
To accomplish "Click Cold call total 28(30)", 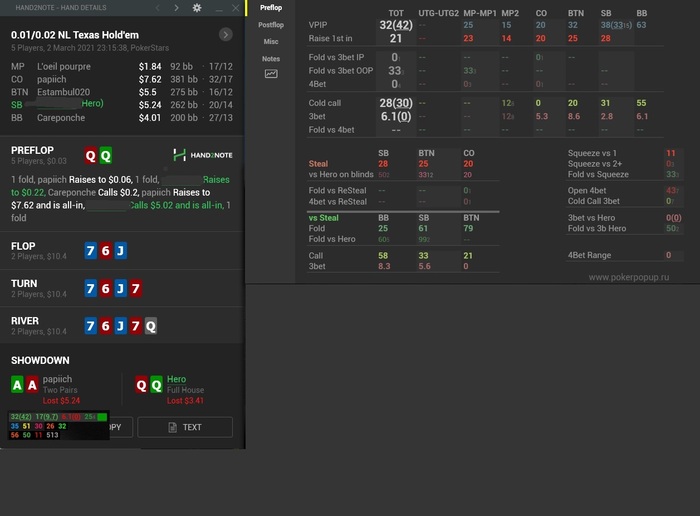I will [396, 103].
